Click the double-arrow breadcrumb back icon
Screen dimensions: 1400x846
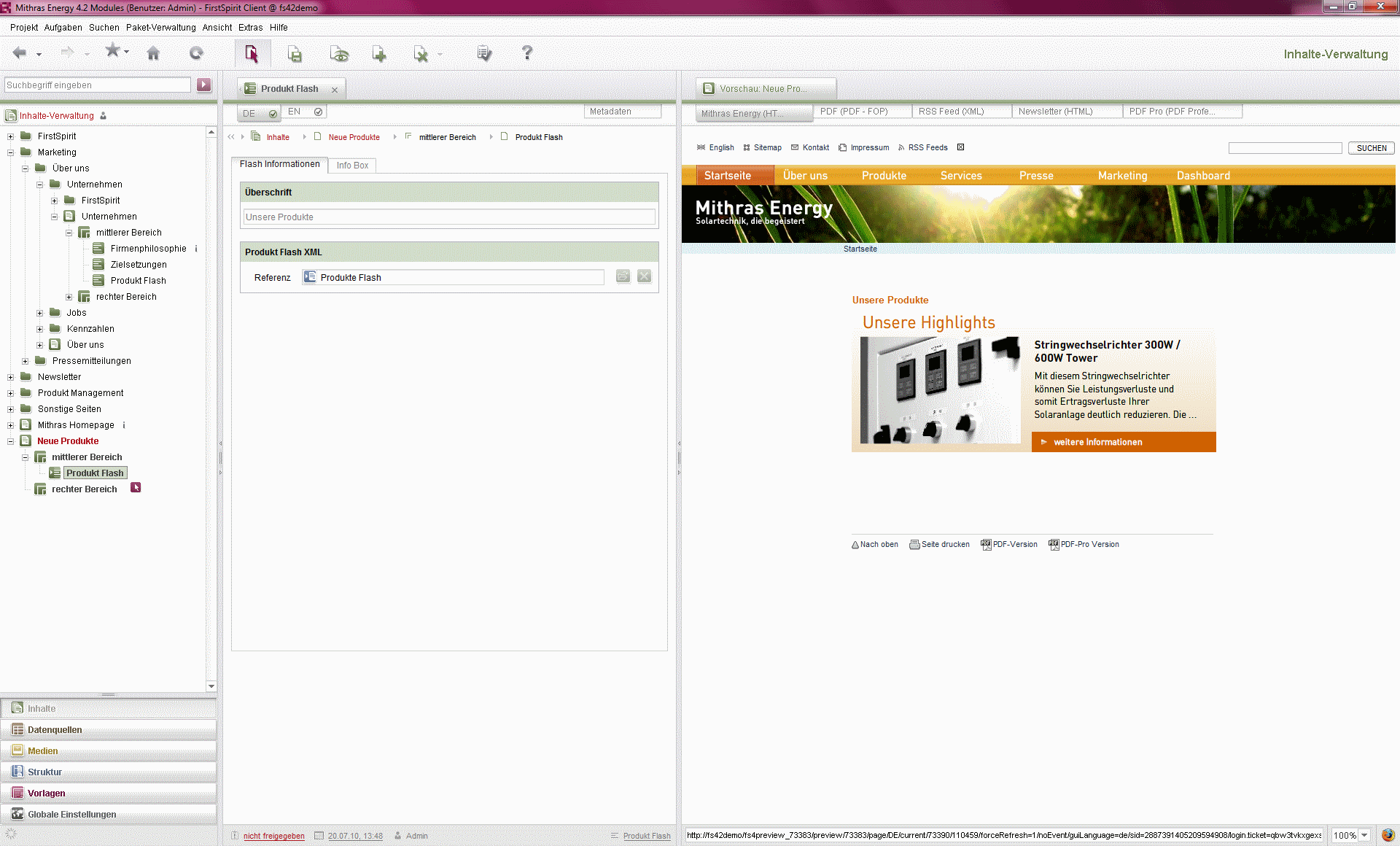click(x=231, y=137)
